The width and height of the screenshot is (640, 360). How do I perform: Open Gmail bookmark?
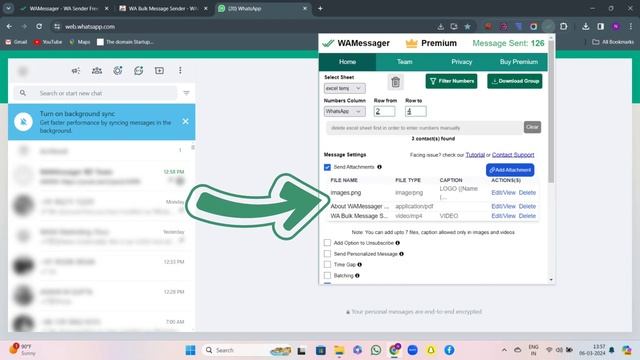click(x=16, y=42)
